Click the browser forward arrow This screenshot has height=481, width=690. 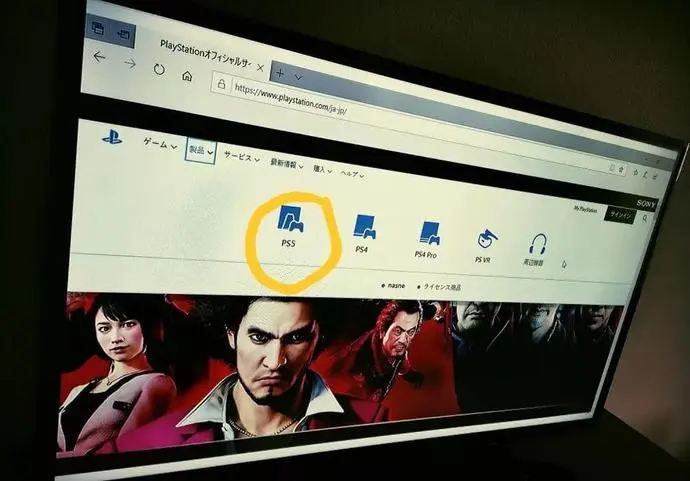point(130,64)
